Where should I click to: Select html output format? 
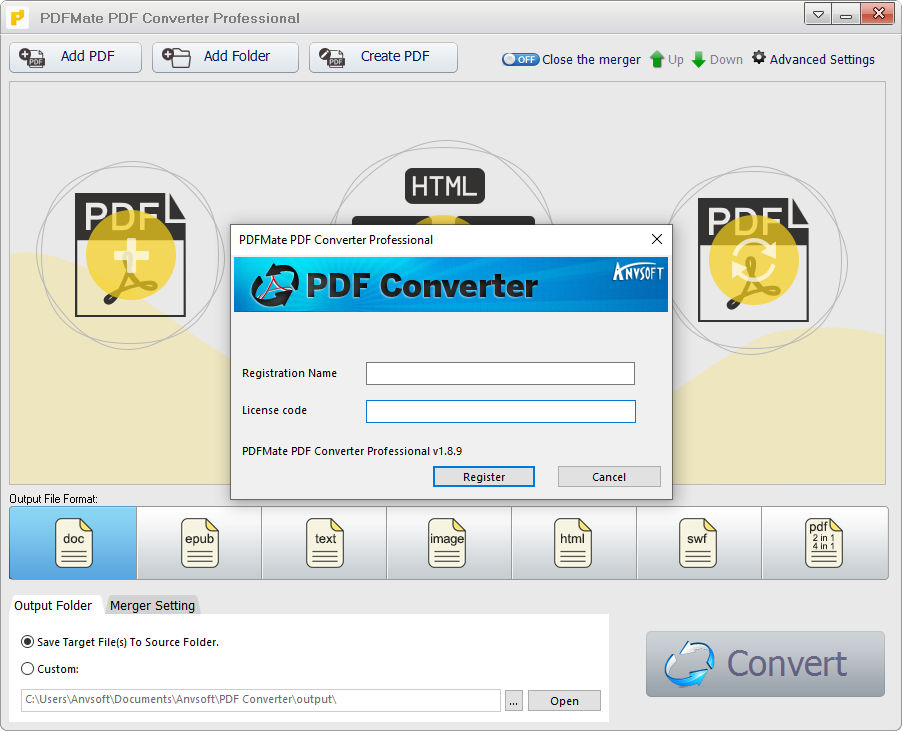tap(572, 543)
